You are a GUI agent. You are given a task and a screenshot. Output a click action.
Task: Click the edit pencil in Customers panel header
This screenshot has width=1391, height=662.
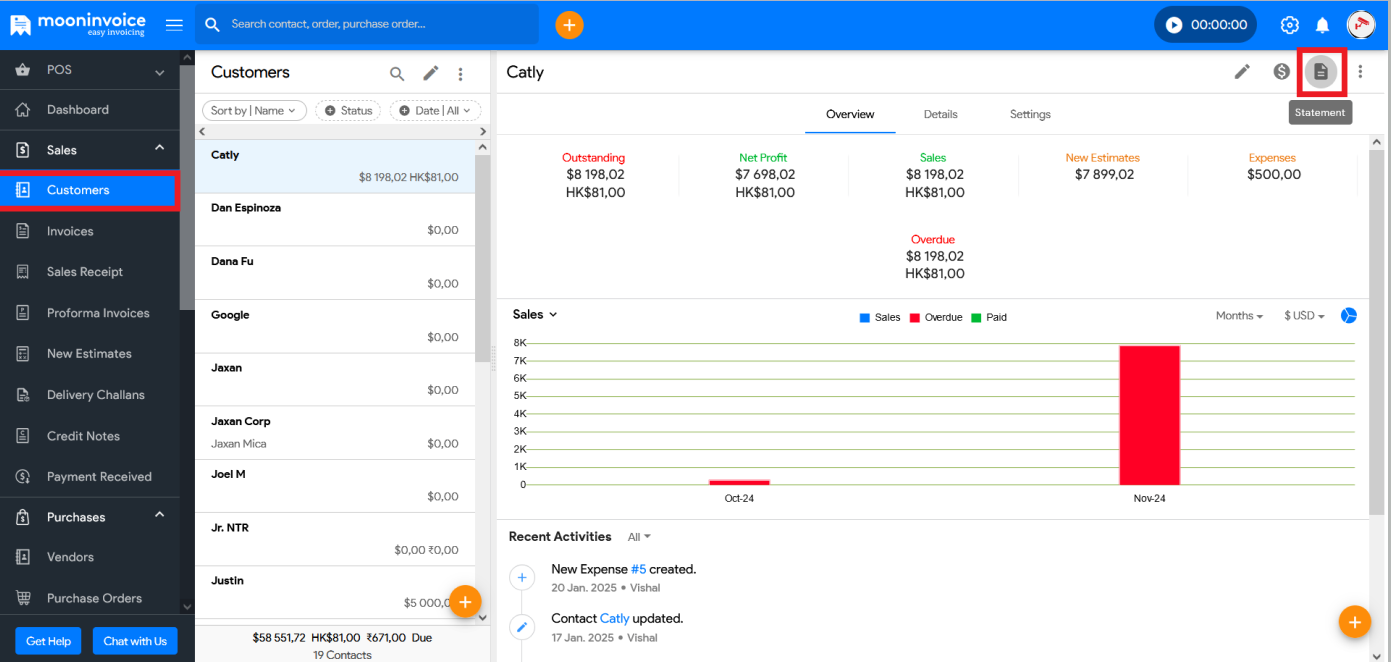[x=430, y=73]
